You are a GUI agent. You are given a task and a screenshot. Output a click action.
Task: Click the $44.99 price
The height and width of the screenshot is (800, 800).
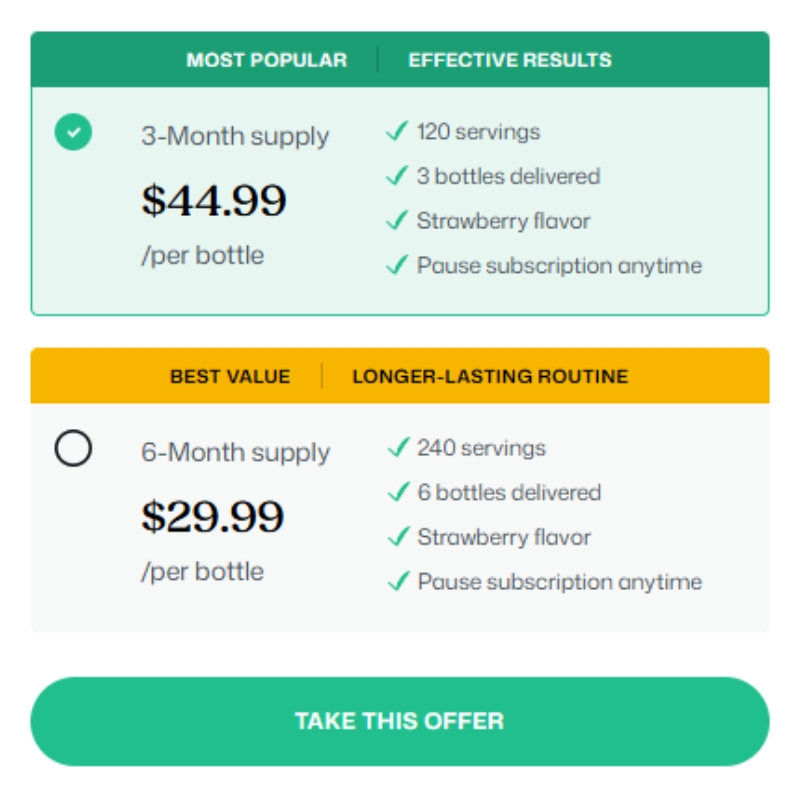[214, 201]
